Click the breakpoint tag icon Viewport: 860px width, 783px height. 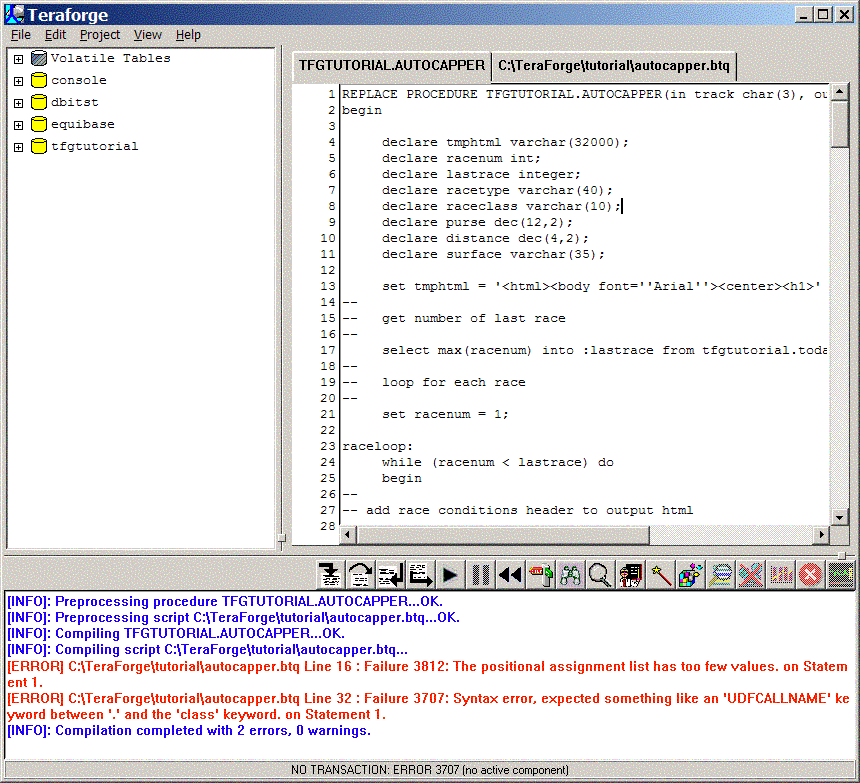coord(541,575)
